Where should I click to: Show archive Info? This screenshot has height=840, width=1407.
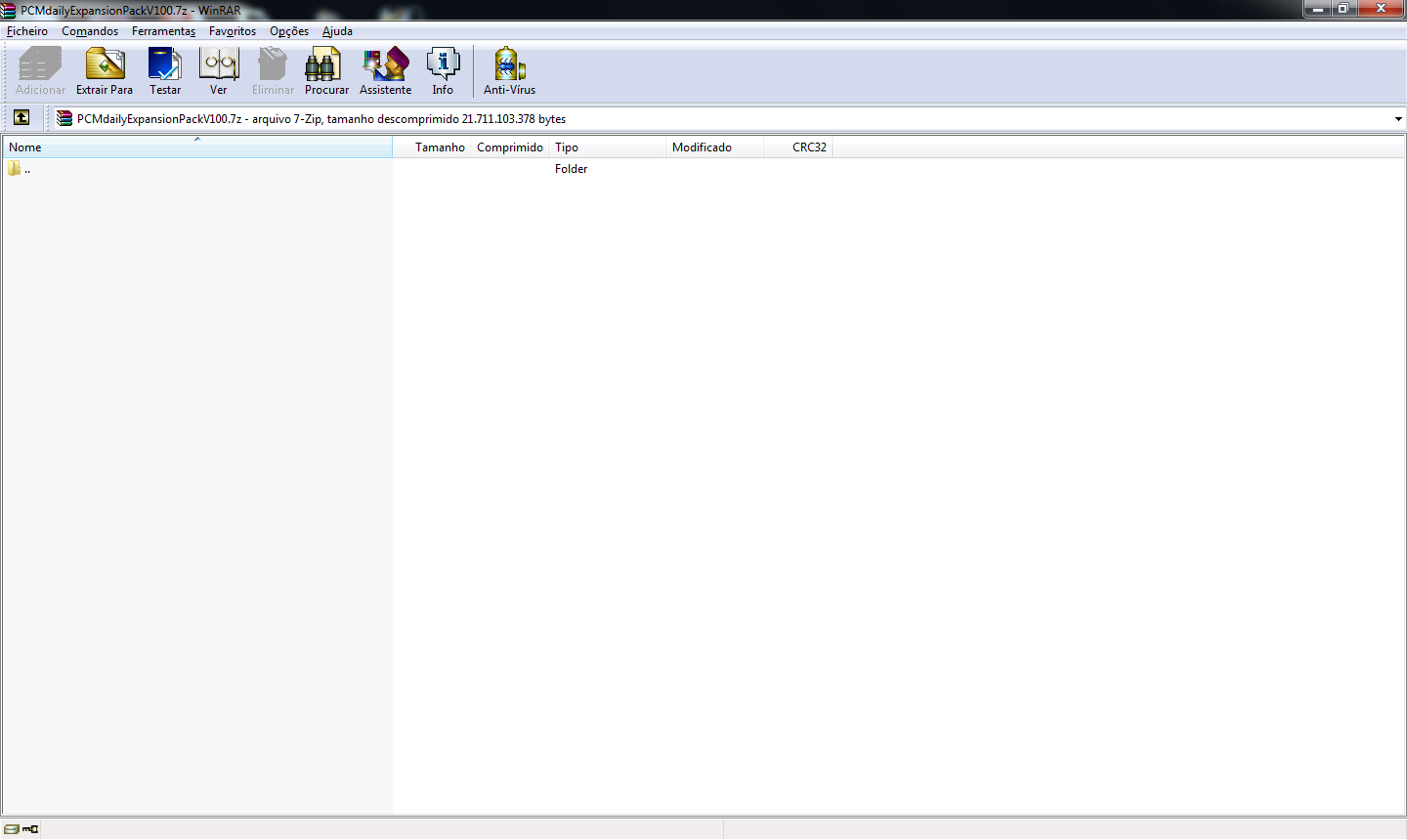(443, 71)
